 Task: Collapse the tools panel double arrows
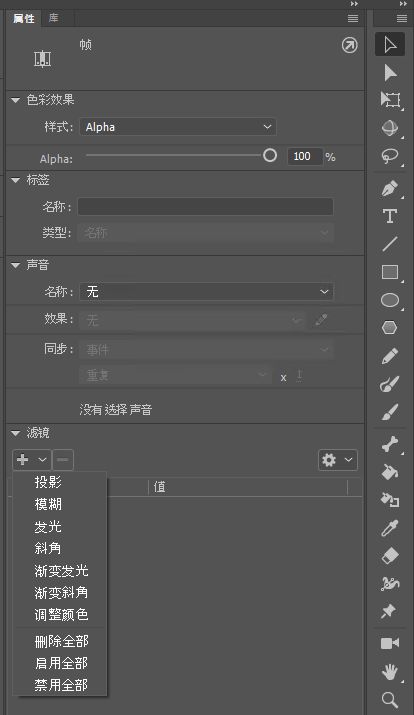click(403, 4)
